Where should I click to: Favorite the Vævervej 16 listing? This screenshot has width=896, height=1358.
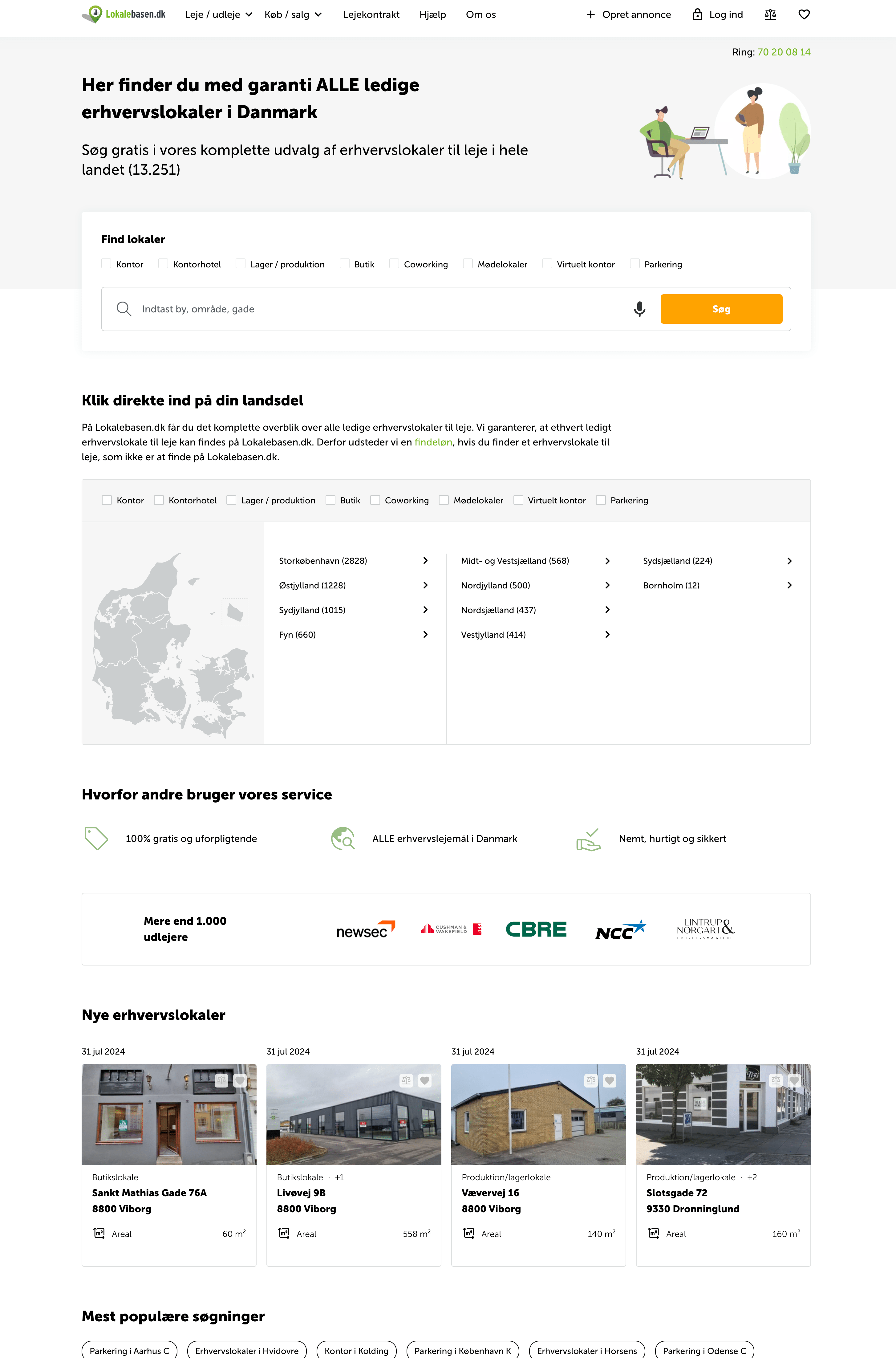click(610, 1081)
